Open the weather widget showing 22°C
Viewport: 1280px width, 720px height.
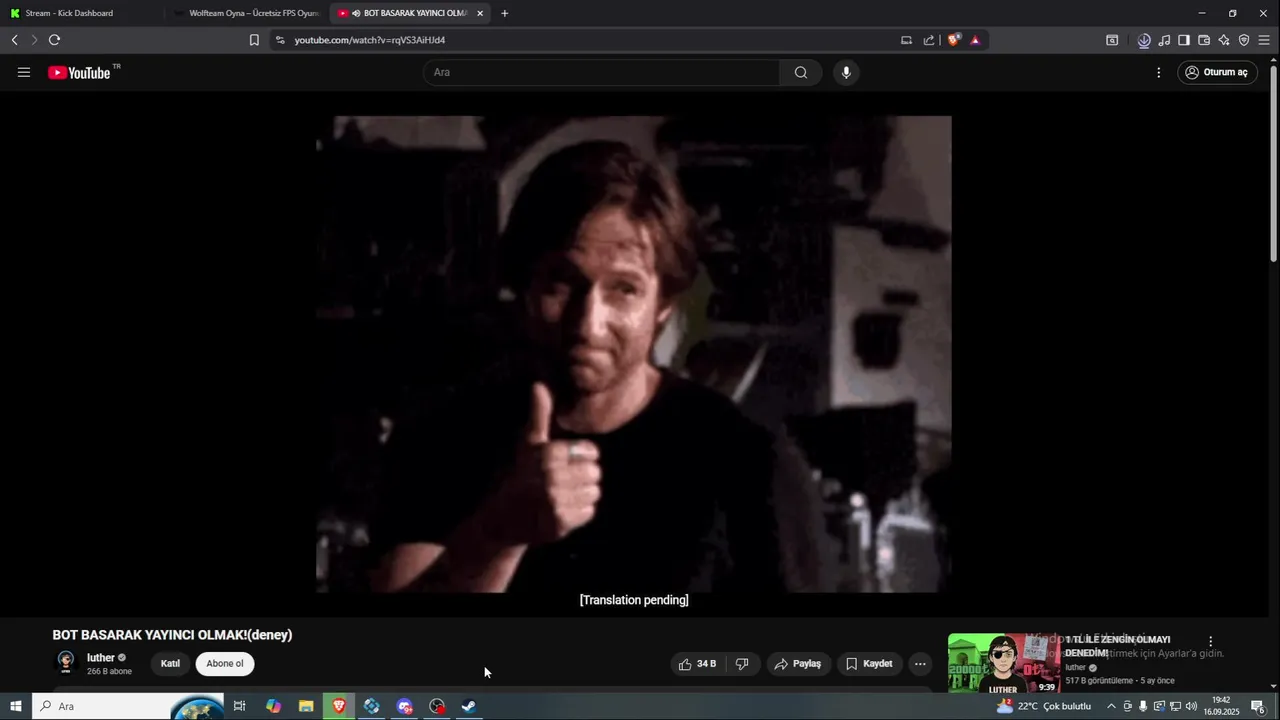point(1044,706)
